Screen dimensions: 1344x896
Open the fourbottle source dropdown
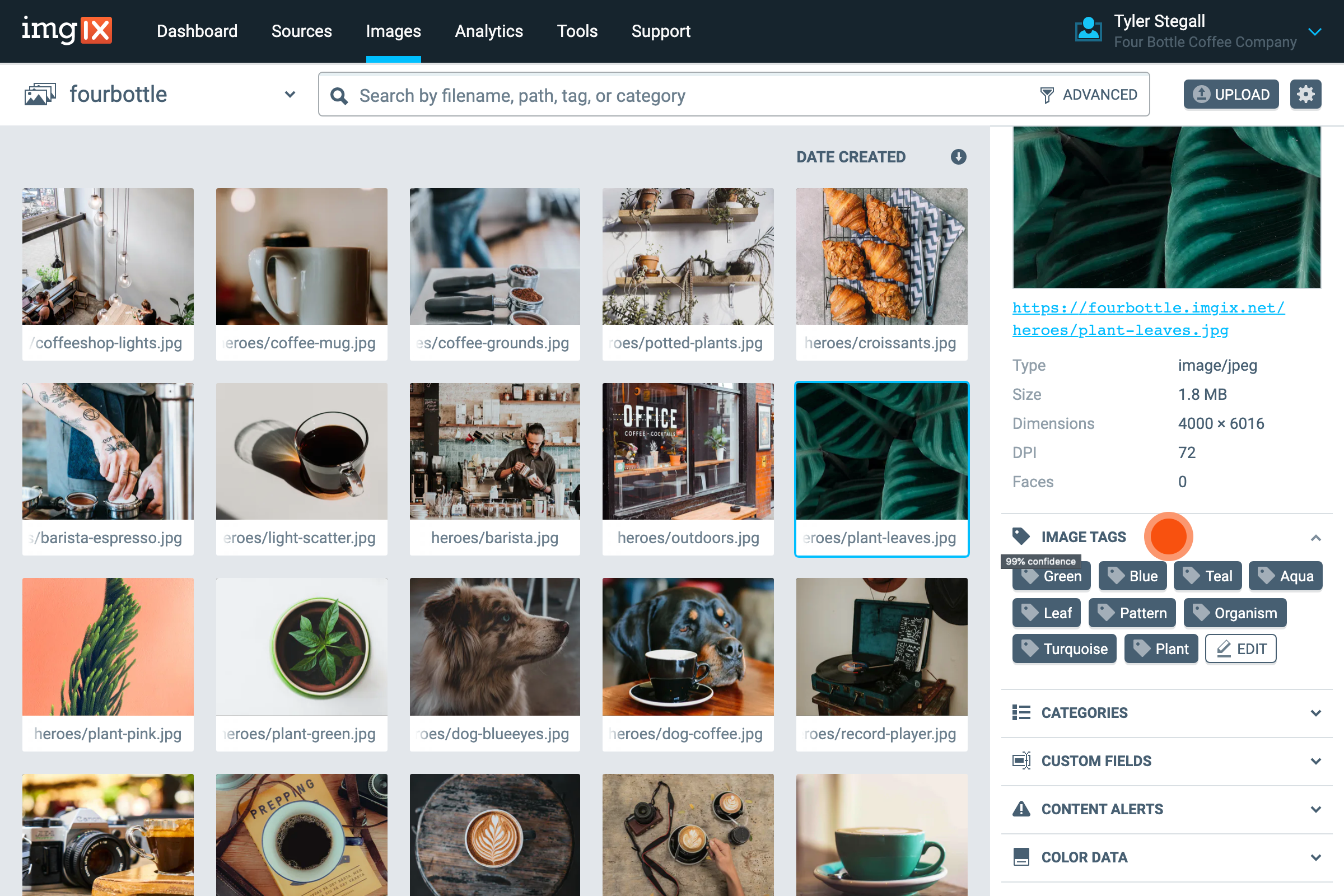pyautogui.click(x=290, y=94)
